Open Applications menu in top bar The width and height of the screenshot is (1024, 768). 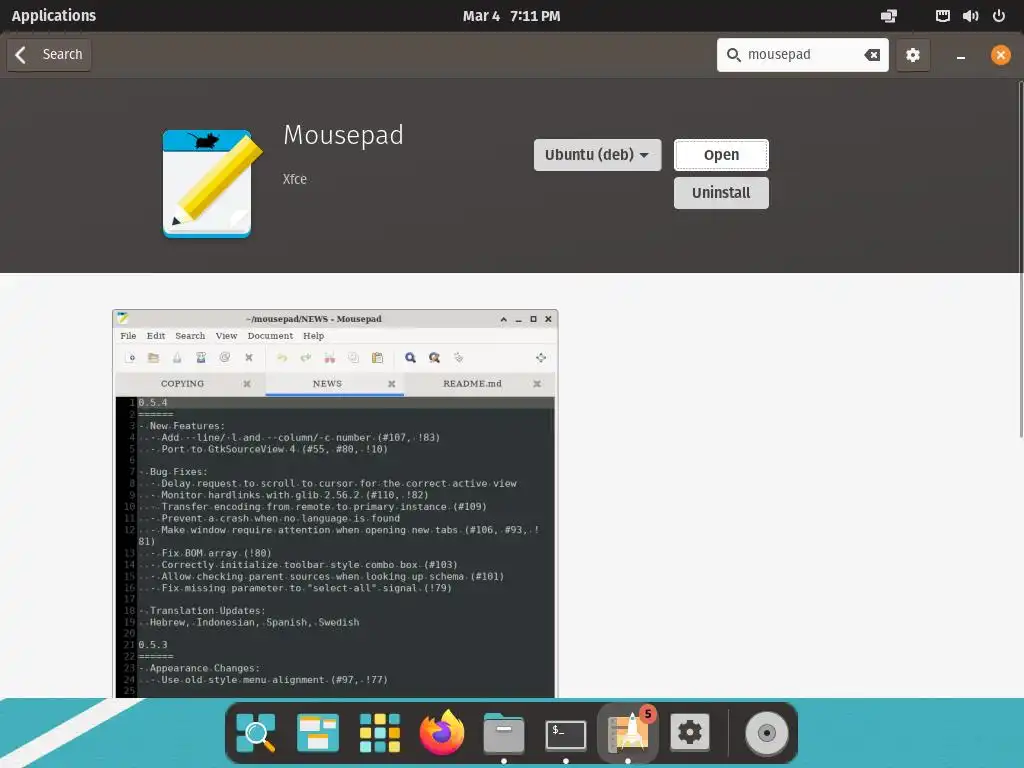tap(54, 16)
